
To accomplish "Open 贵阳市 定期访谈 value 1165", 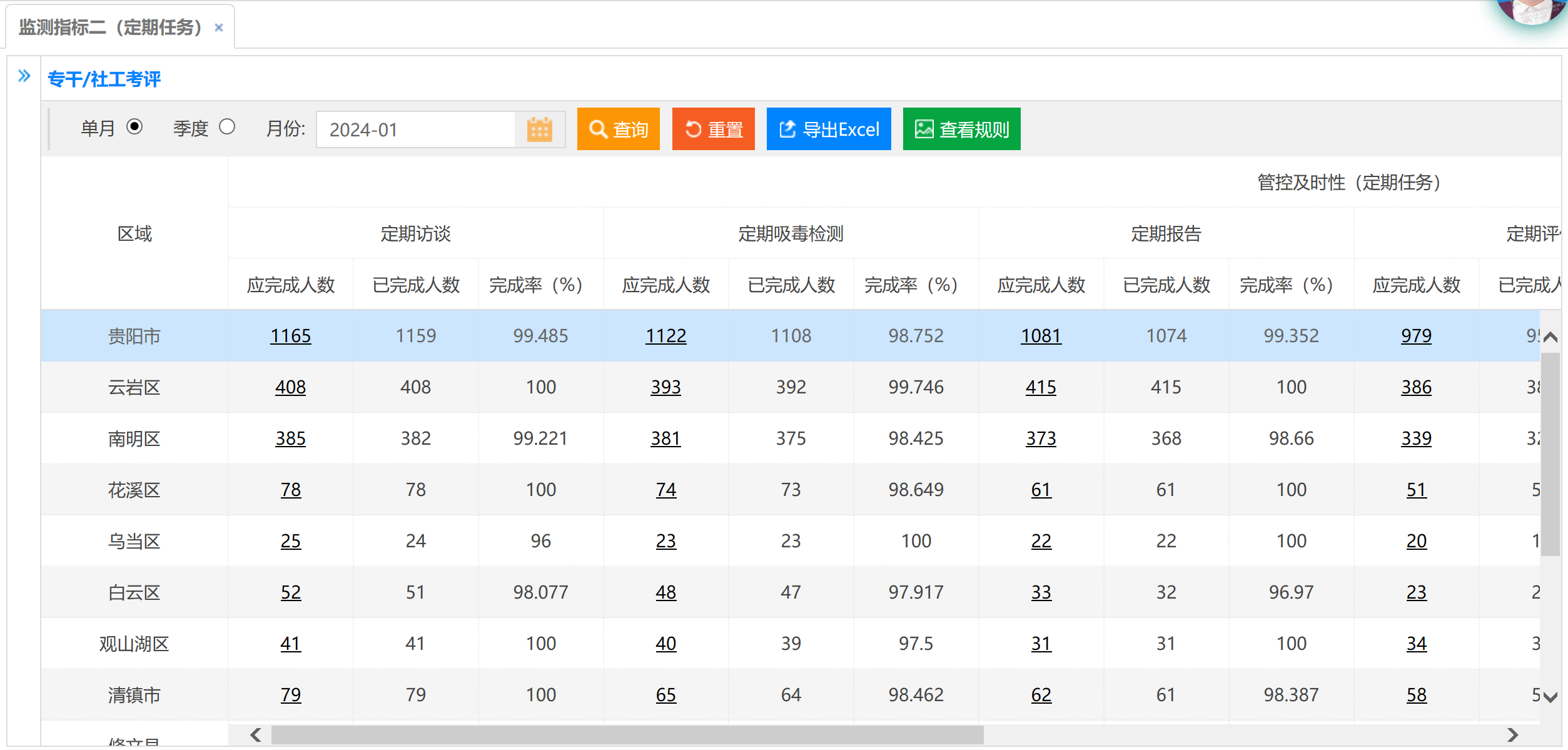I will [291, 336].
